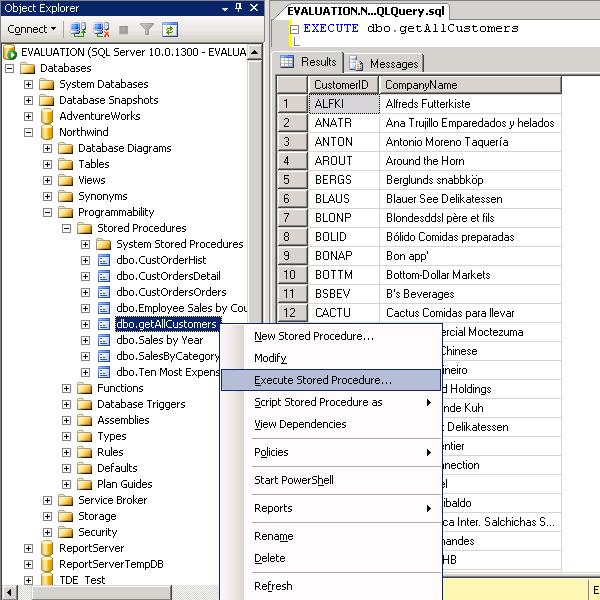The image size is (600, 600).
Task: Open Script Stored Procedure as submenu
Action: 331,402
